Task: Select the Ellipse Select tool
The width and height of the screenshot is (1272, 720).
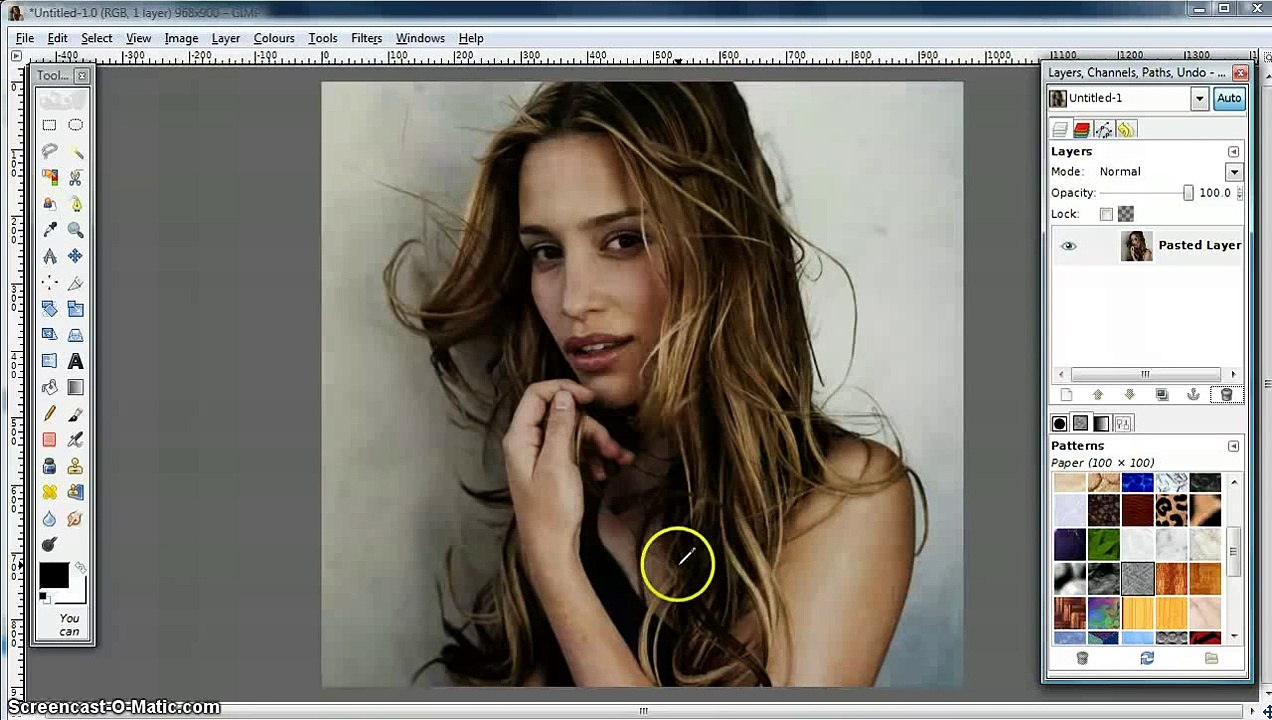Action: click(x=75, y=125)
